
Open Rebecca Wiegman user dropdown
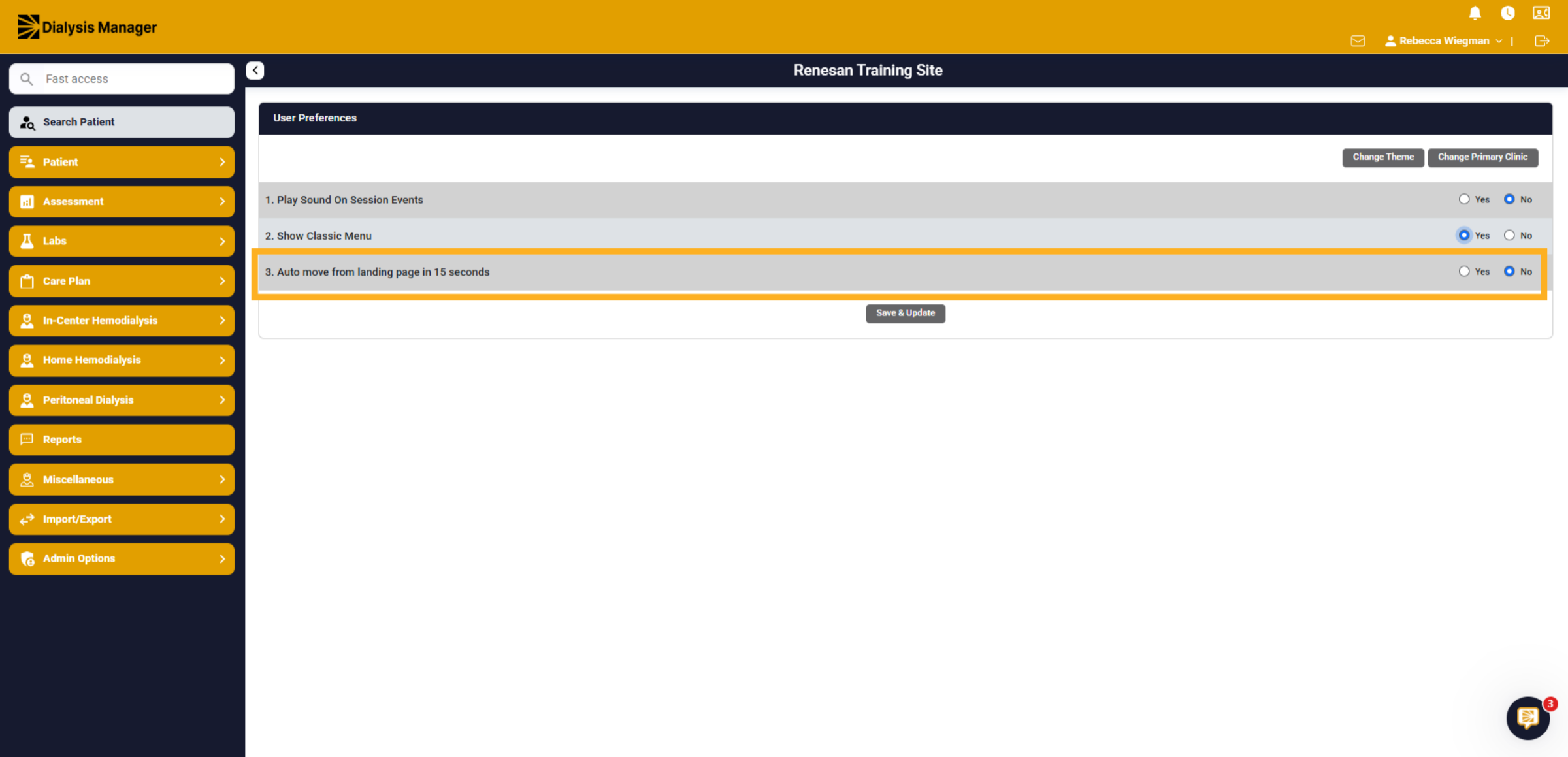1443,41
